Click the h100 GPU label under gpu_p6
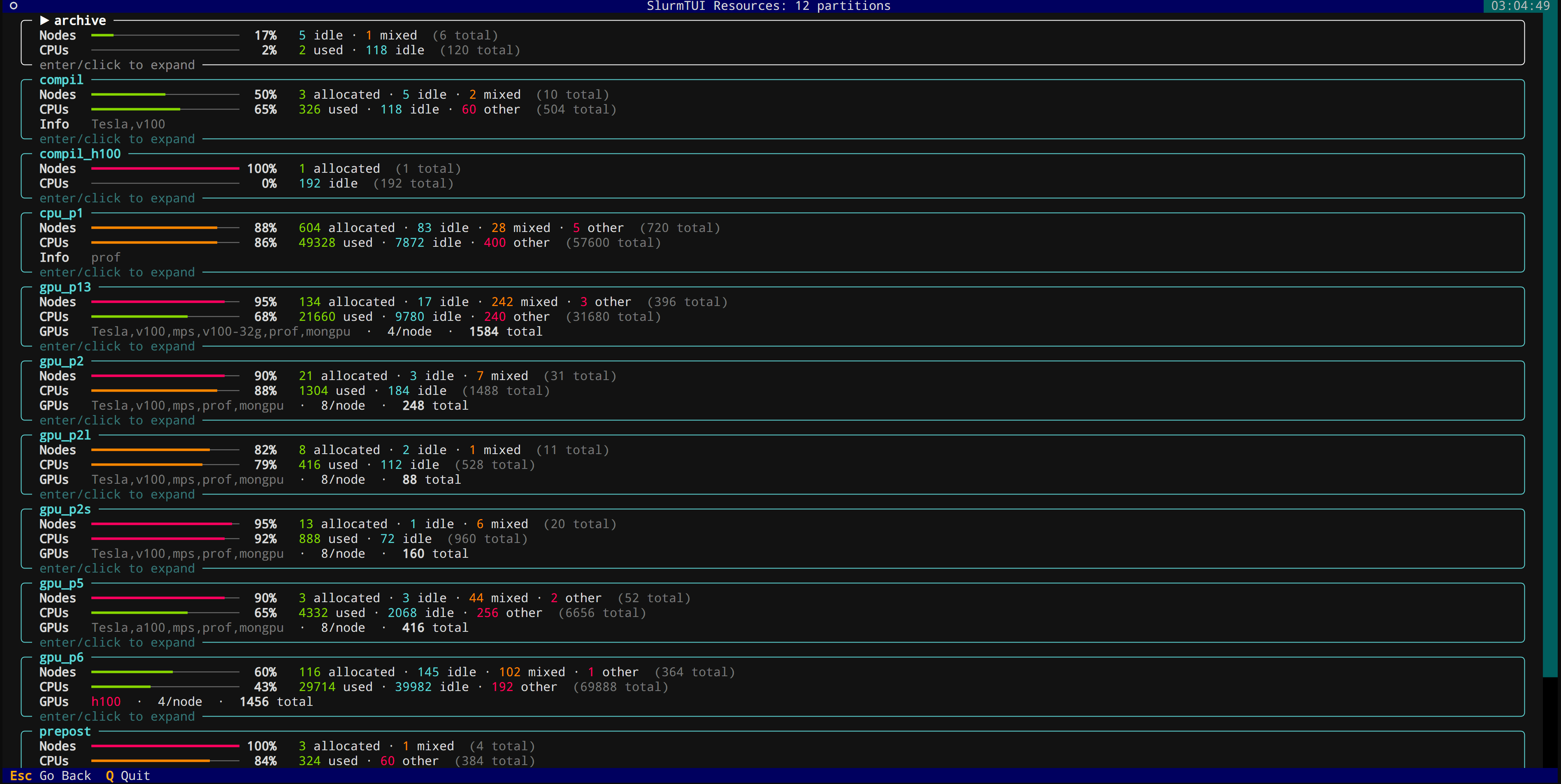The width and height of the screenshot is (1561, 784). pyautogui.click(x=106, y=701)
